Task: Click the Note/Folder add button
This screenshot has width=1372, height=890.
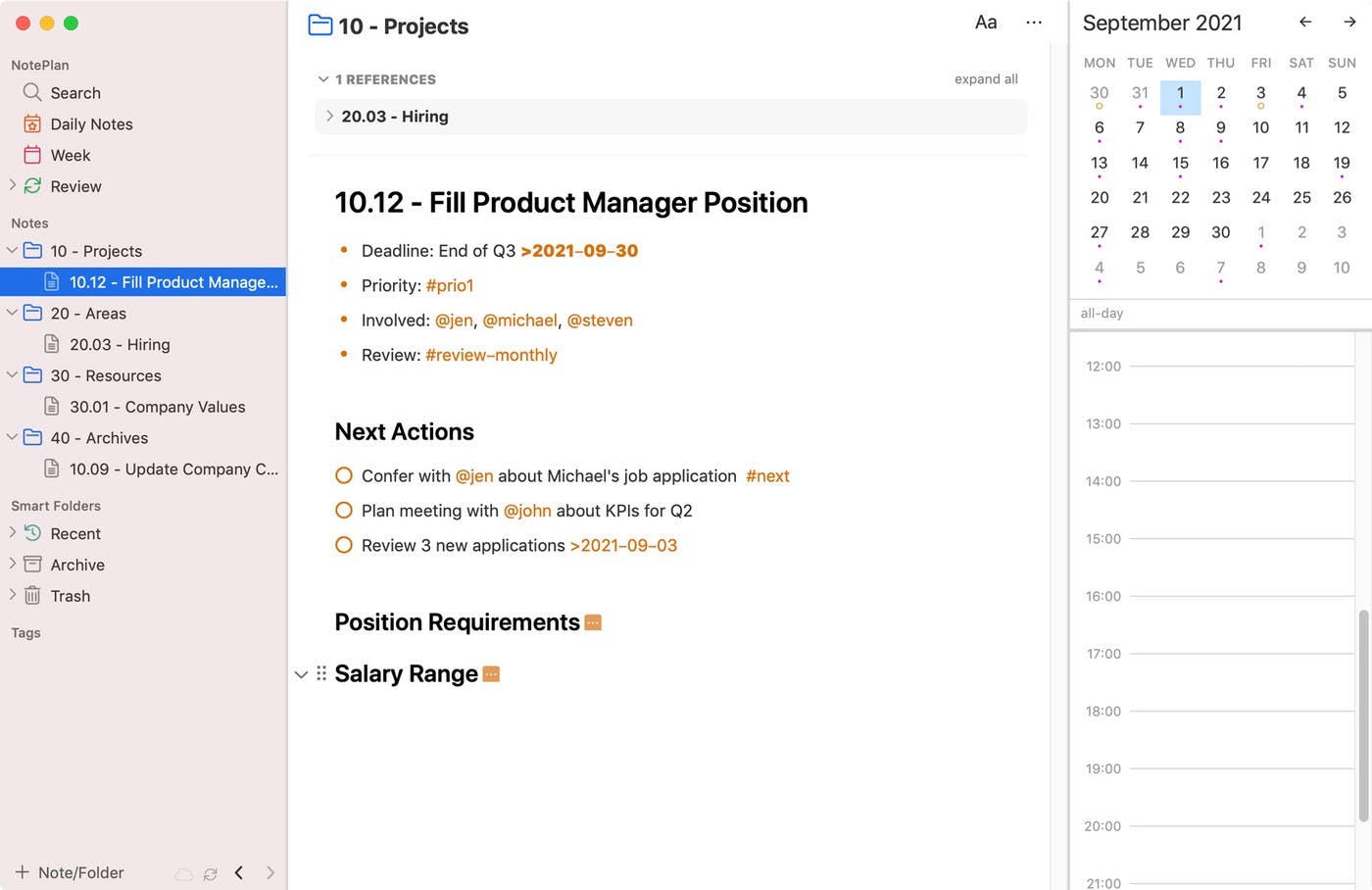Action: 69,872
